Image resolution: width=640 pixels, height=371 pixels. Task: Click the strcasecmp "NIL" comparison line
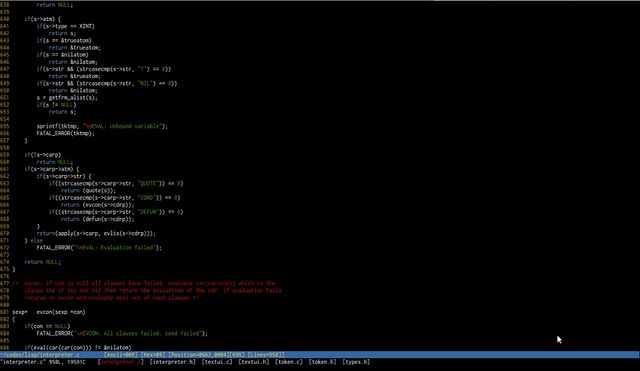(107, 83)
